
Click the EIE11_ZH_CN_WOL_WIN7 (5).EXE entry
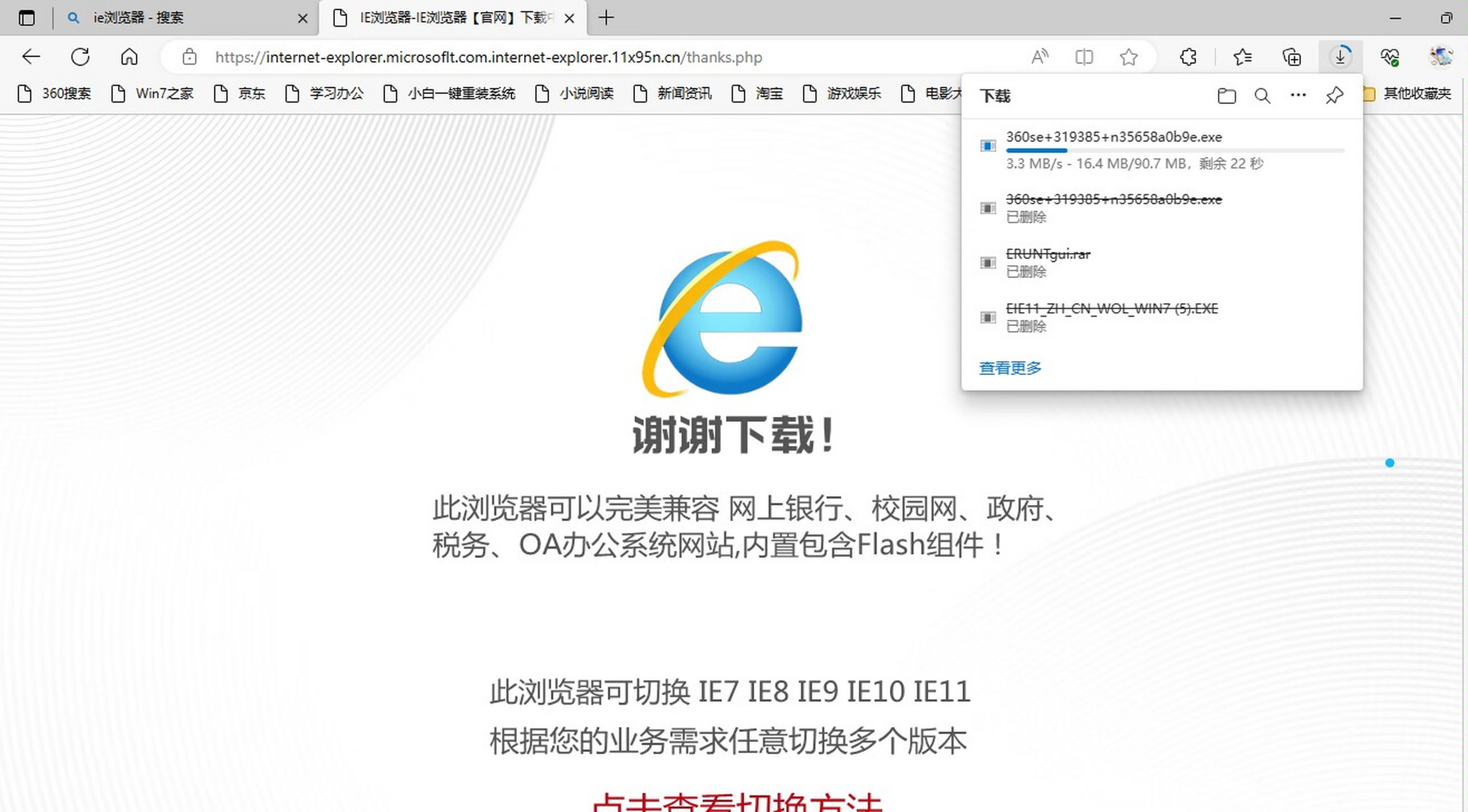(x=1162, y=317)
